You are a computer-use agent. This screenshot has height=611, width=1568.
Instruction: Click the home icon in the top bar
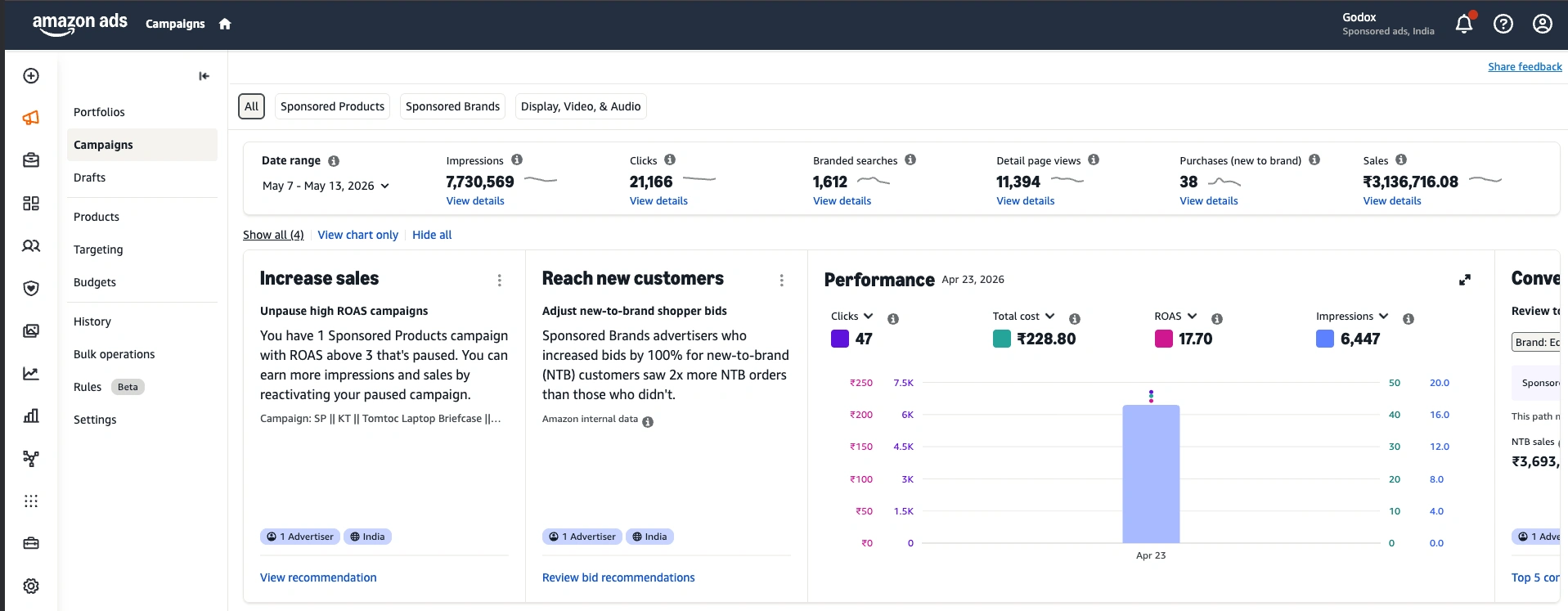pyautogui.click(x=225, y=25)
